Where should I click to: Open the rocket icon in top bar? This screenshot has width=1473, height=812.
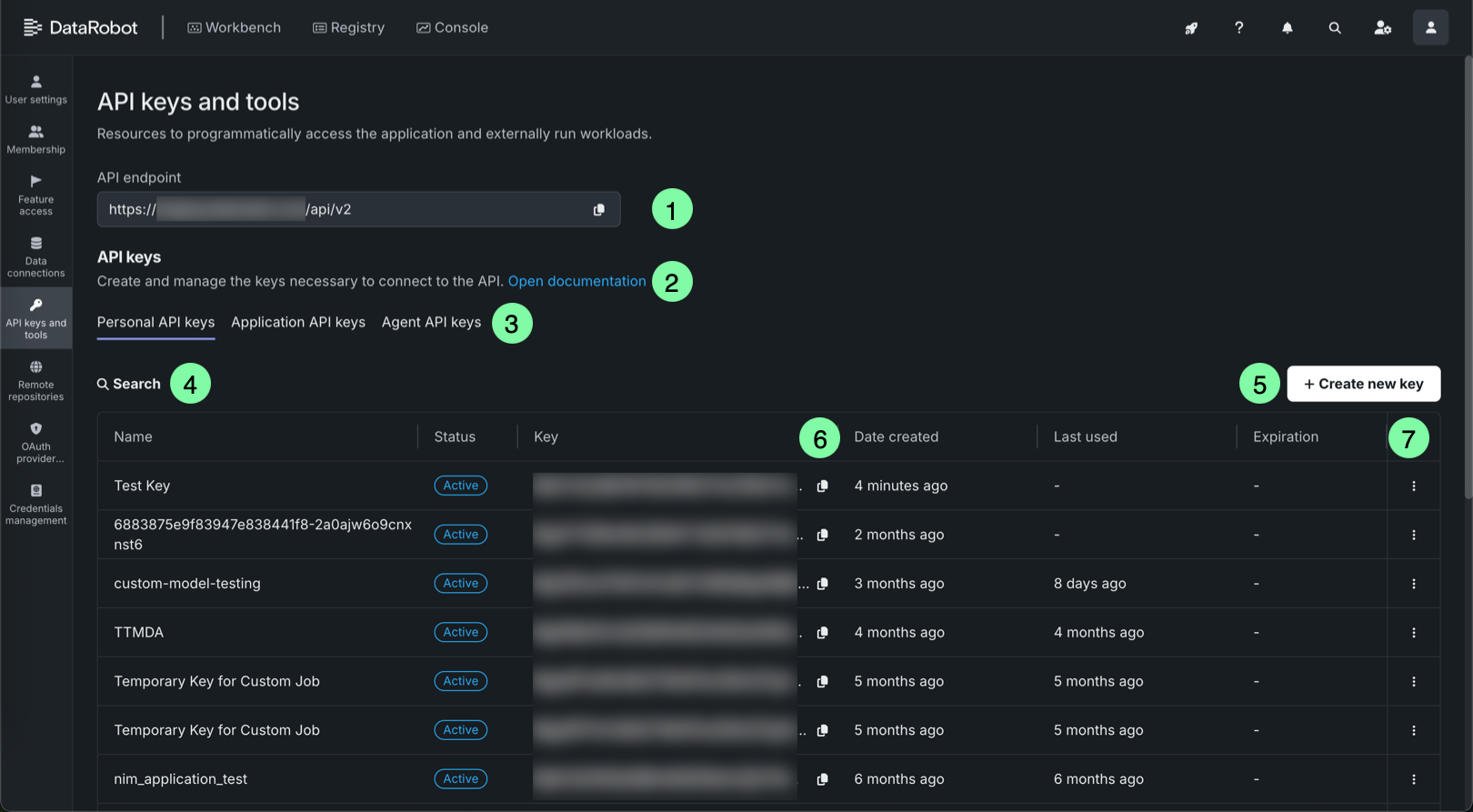tap(1190, 28)
